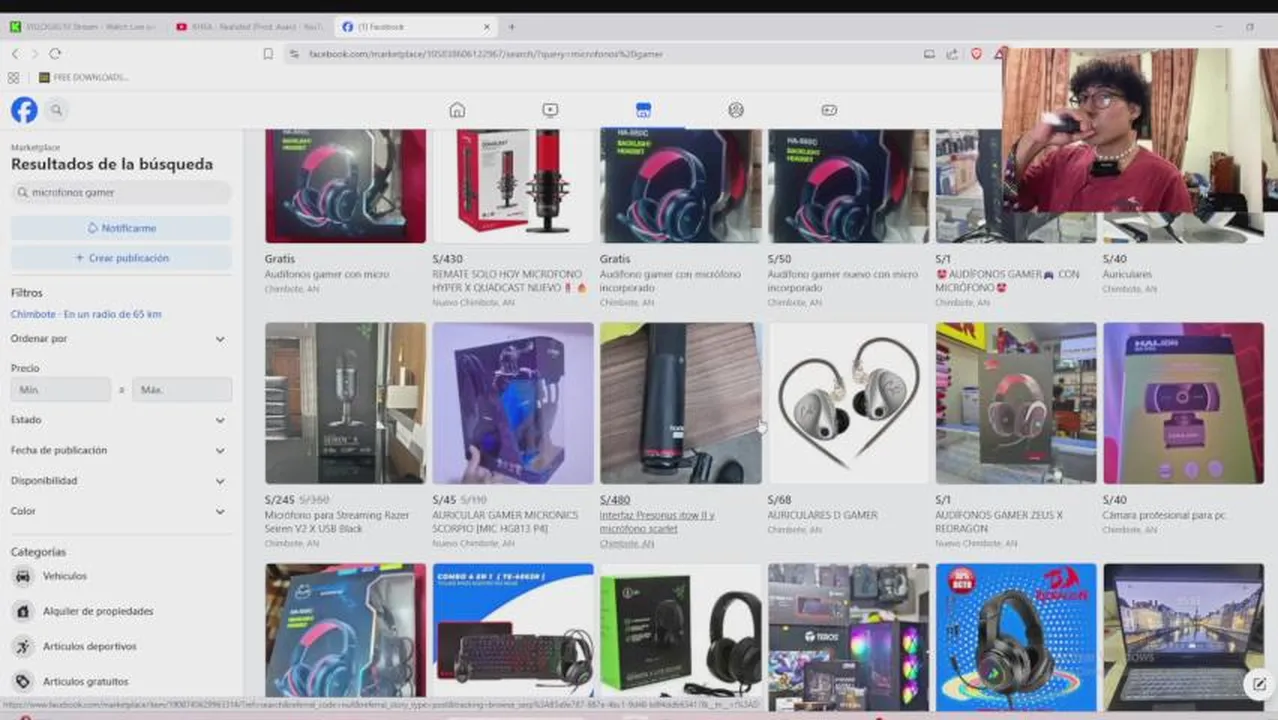Change location Chimbote radio 65 km
Screen dimensions: 1278x720
point(86,314)
